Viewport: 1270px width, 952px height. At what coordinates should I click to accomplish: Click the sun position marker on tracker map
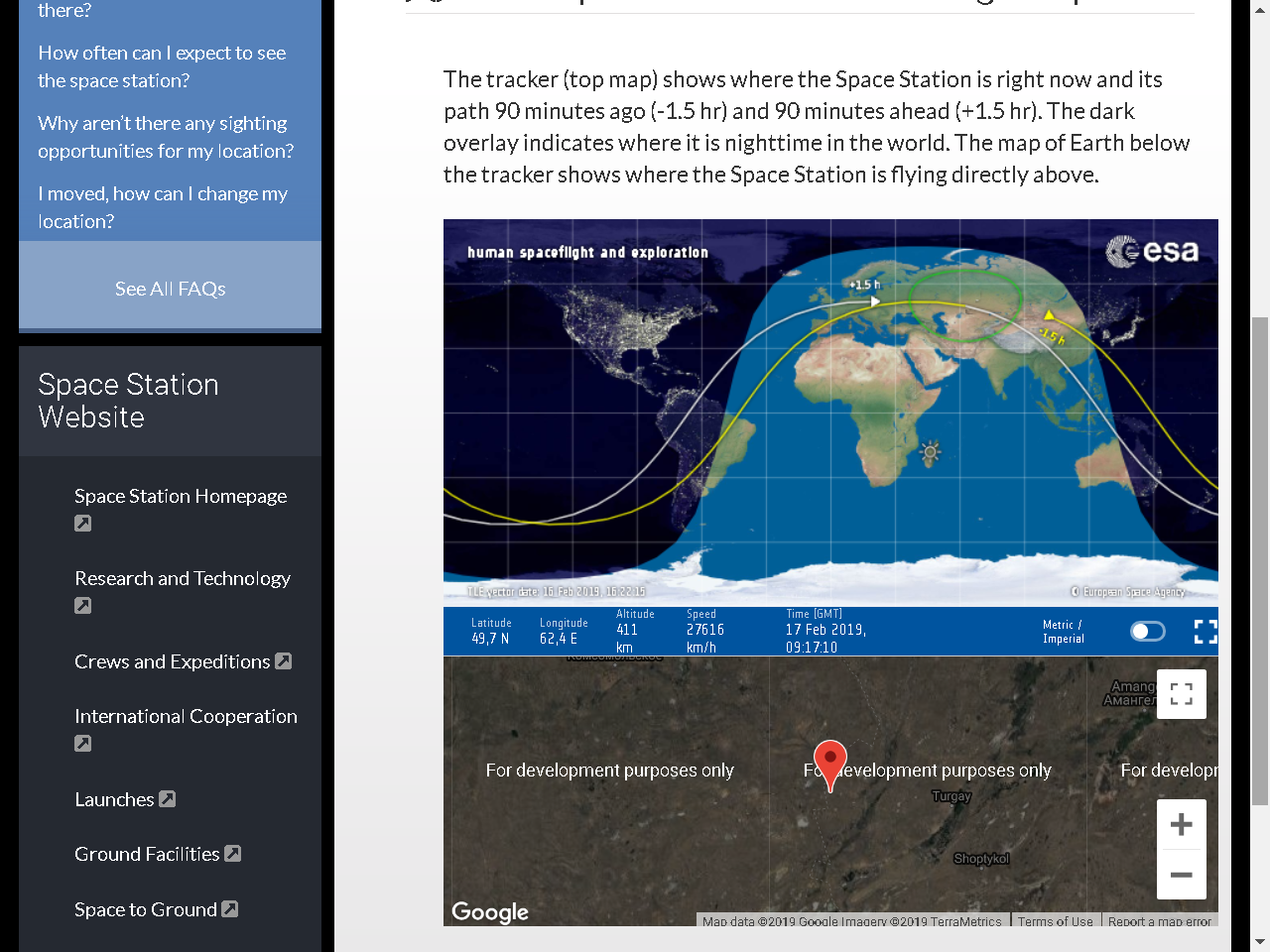930,452
